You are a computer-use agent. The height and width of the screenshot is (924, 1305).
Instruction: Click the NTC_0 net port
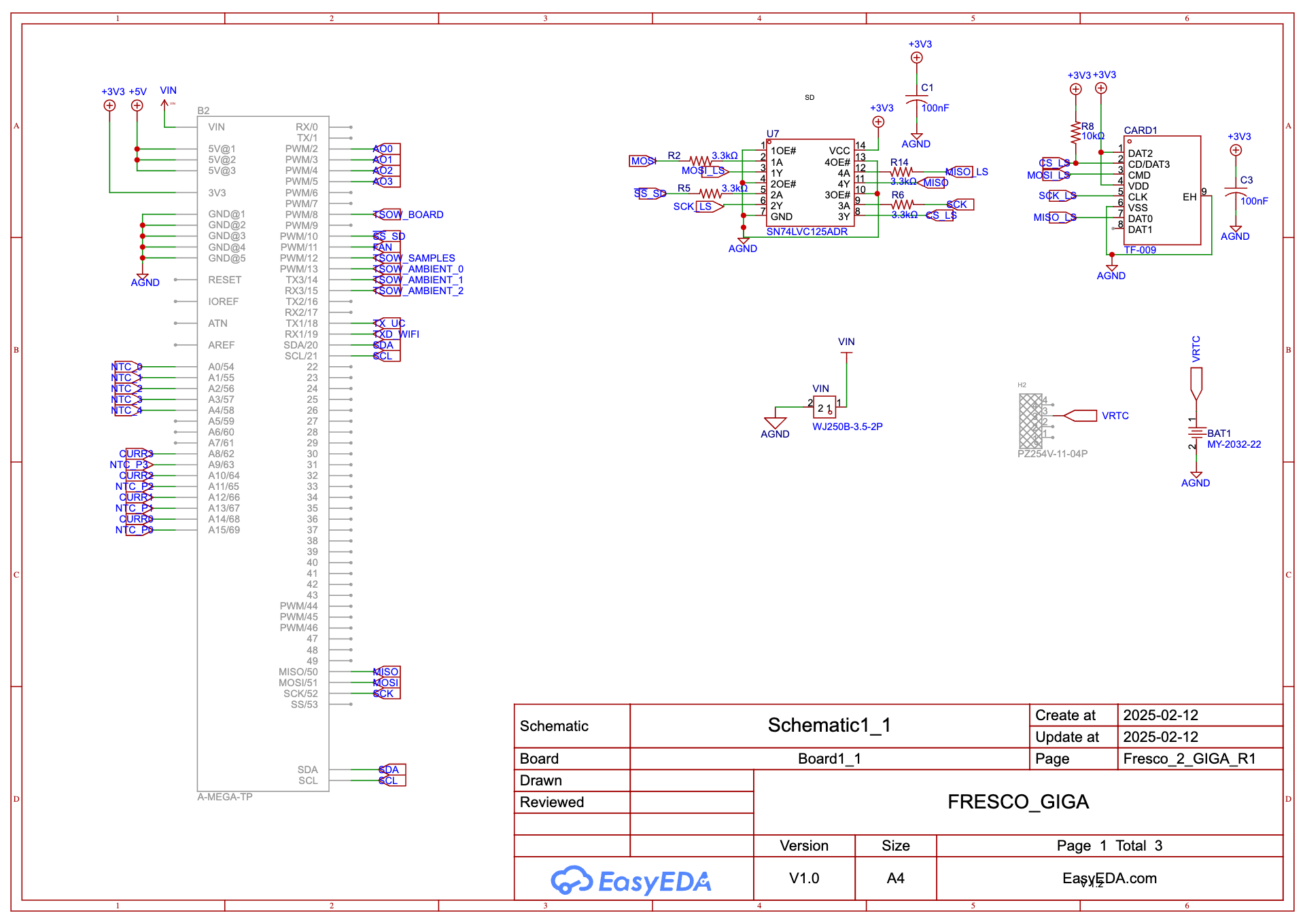pyautogui.click(x=126, y=367)
